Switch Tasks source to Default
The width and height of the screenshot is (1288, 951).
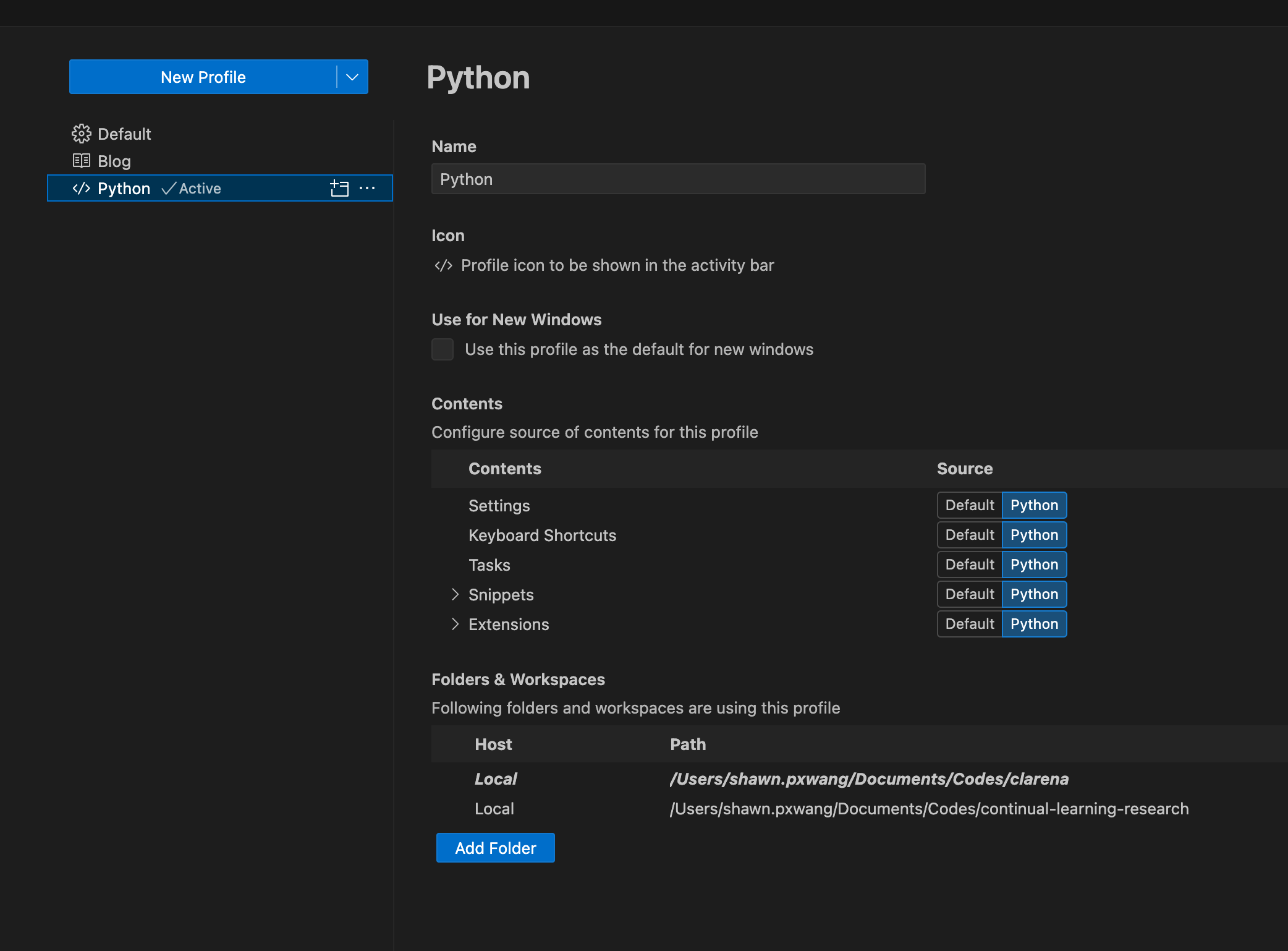tap(969, 565)
